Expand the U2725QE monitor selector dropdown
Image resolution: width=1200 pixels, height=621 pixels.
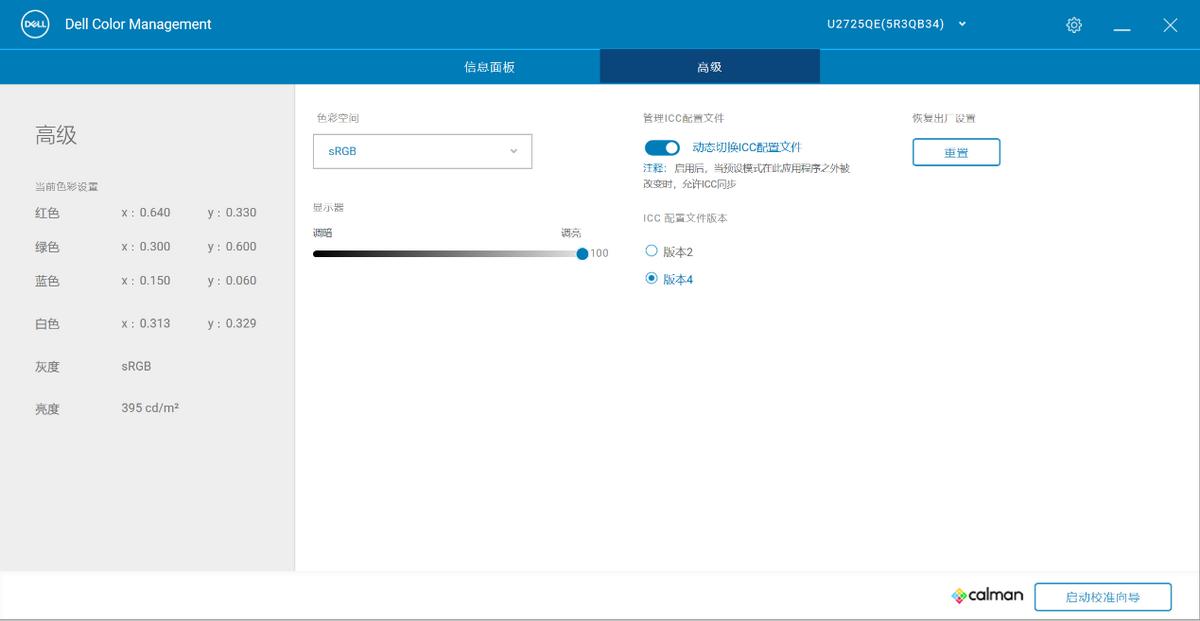click(x=897, y=24)
